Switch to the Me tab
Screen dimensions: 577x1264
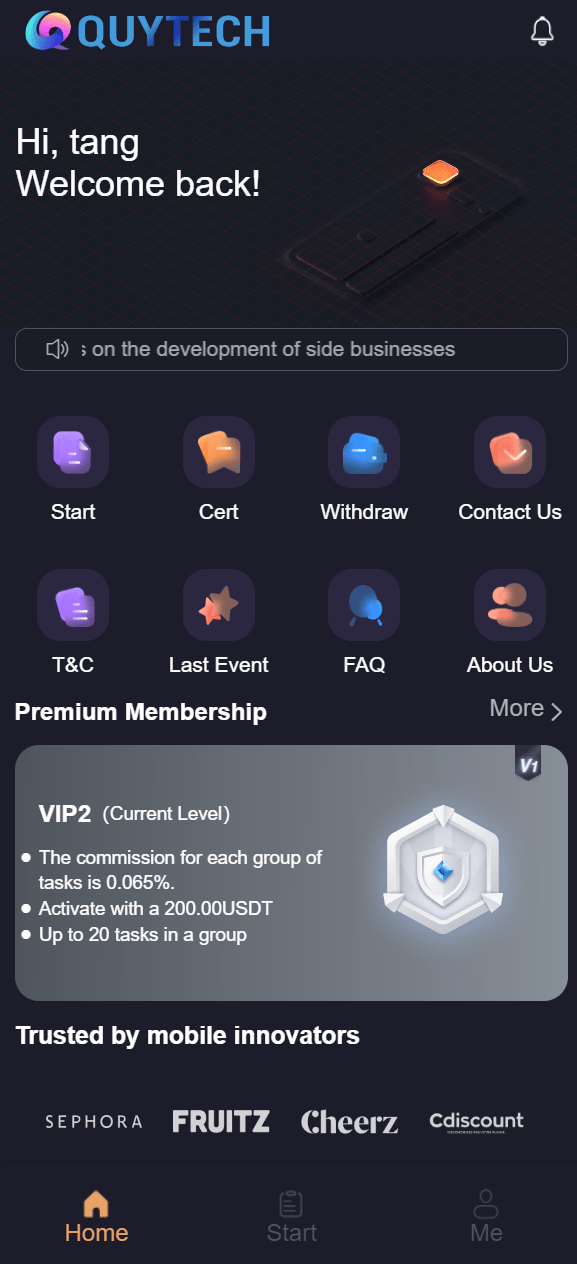coord(486,1217)
